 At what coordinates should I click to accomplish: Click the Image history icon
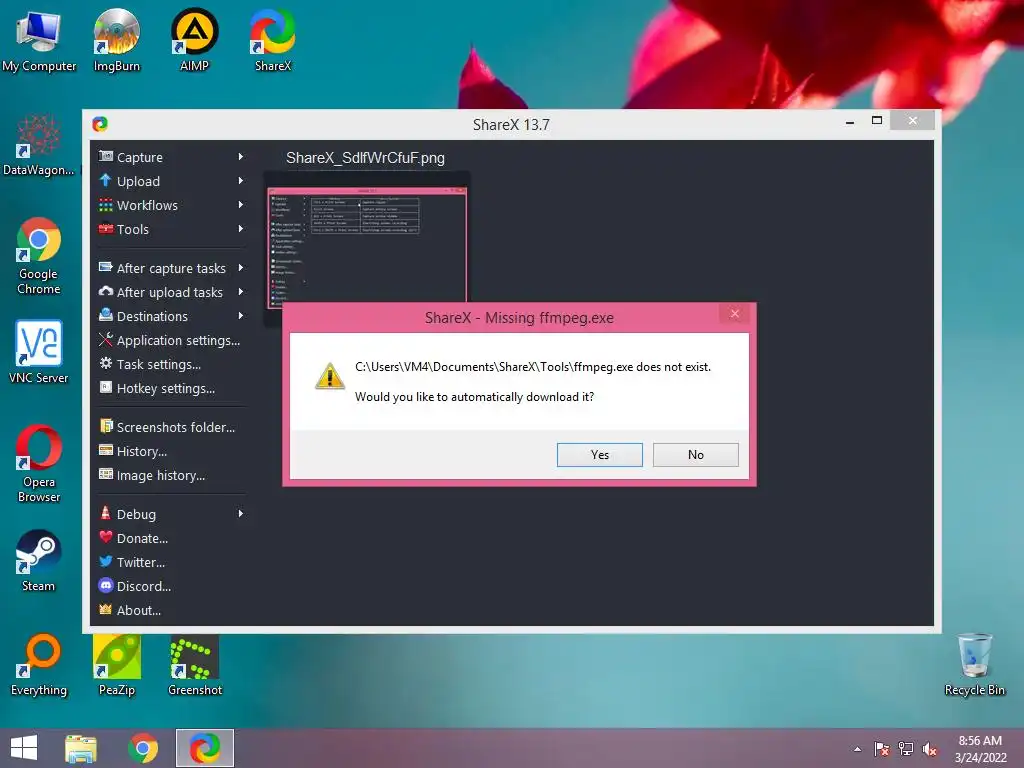point(105,475)
